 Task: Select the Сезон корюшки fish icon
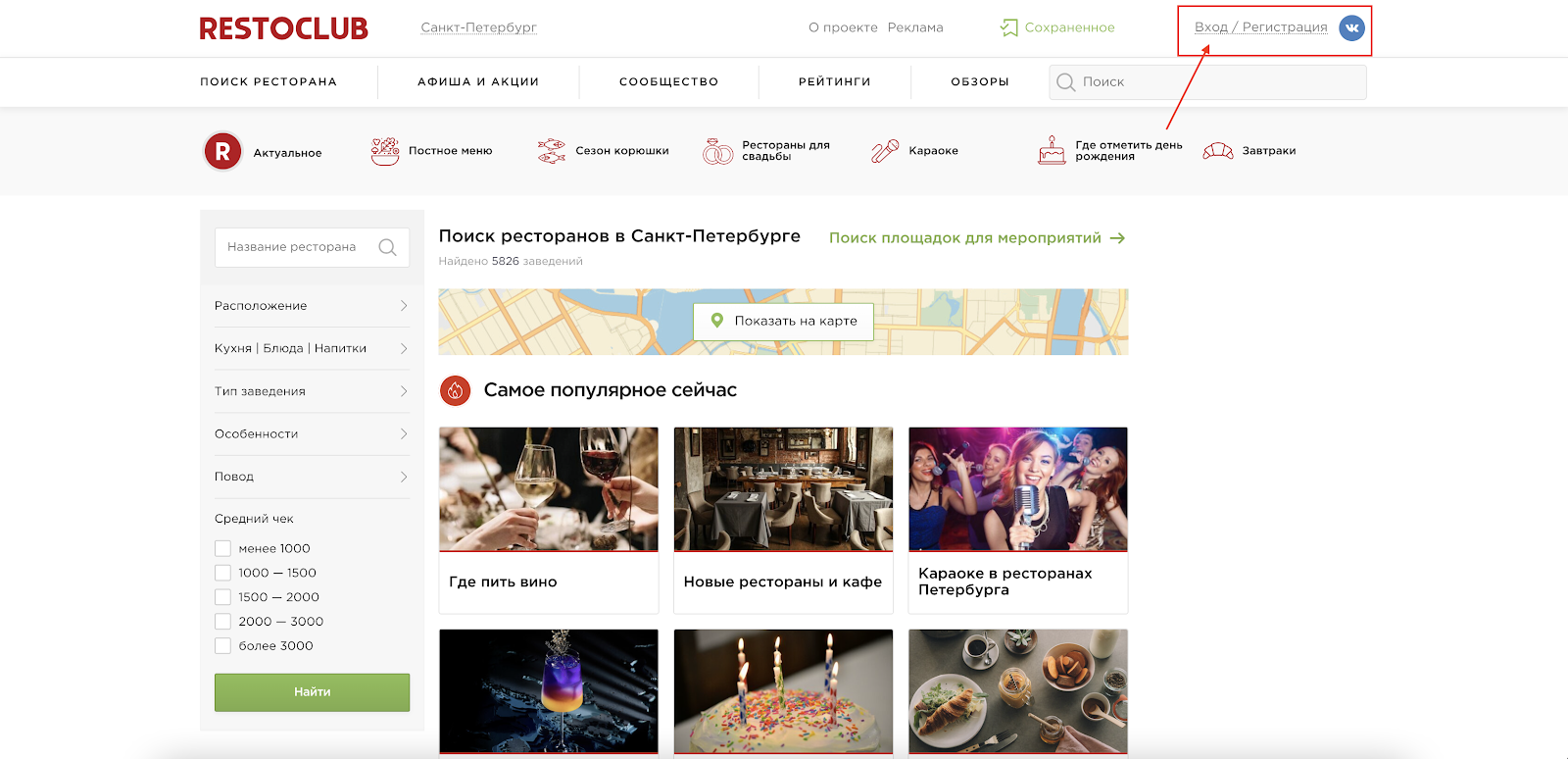point(552,151)
